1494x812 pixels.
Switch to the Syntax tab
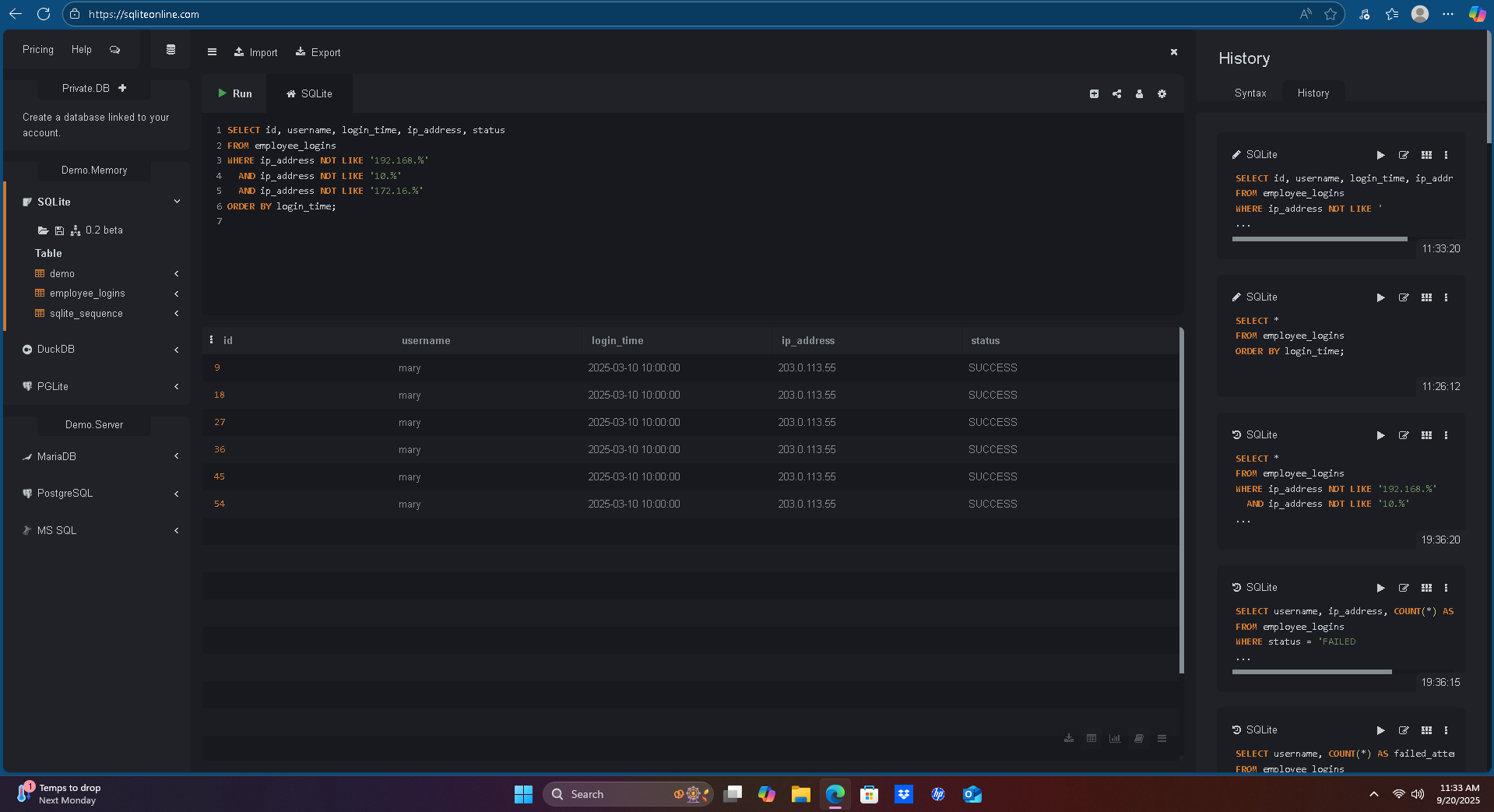pos(1250,93)
